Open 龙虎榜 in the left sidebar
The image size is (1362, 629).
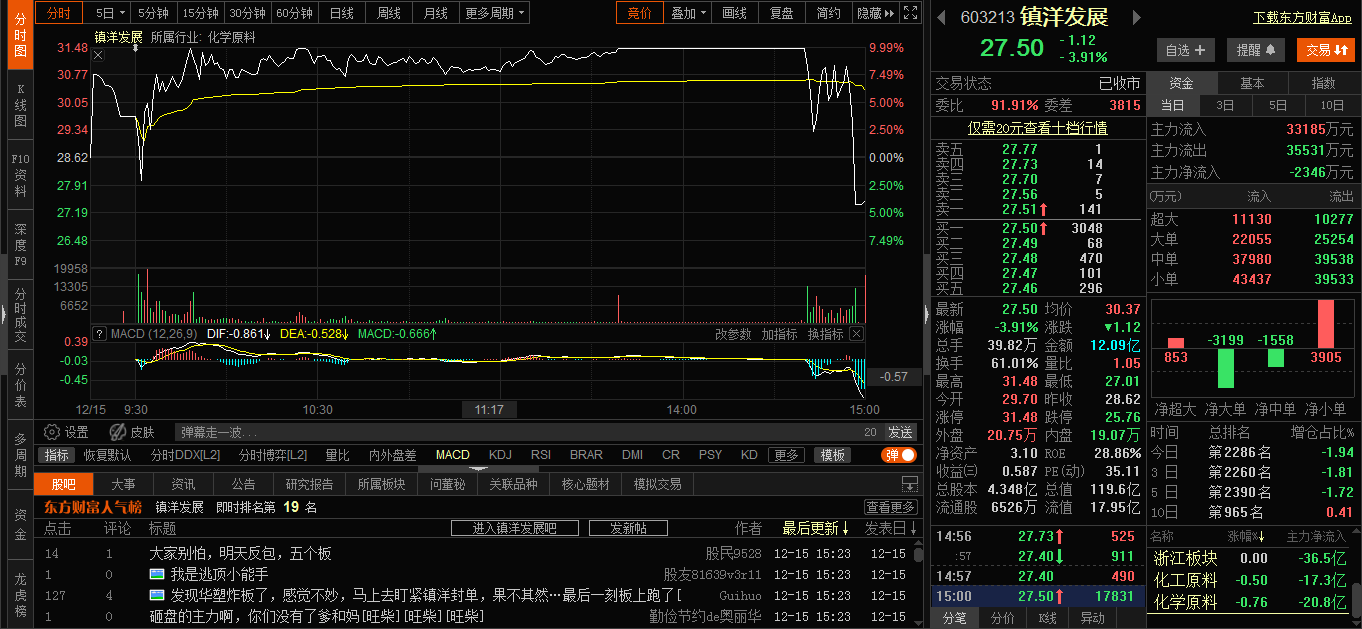tap(20, 593)
